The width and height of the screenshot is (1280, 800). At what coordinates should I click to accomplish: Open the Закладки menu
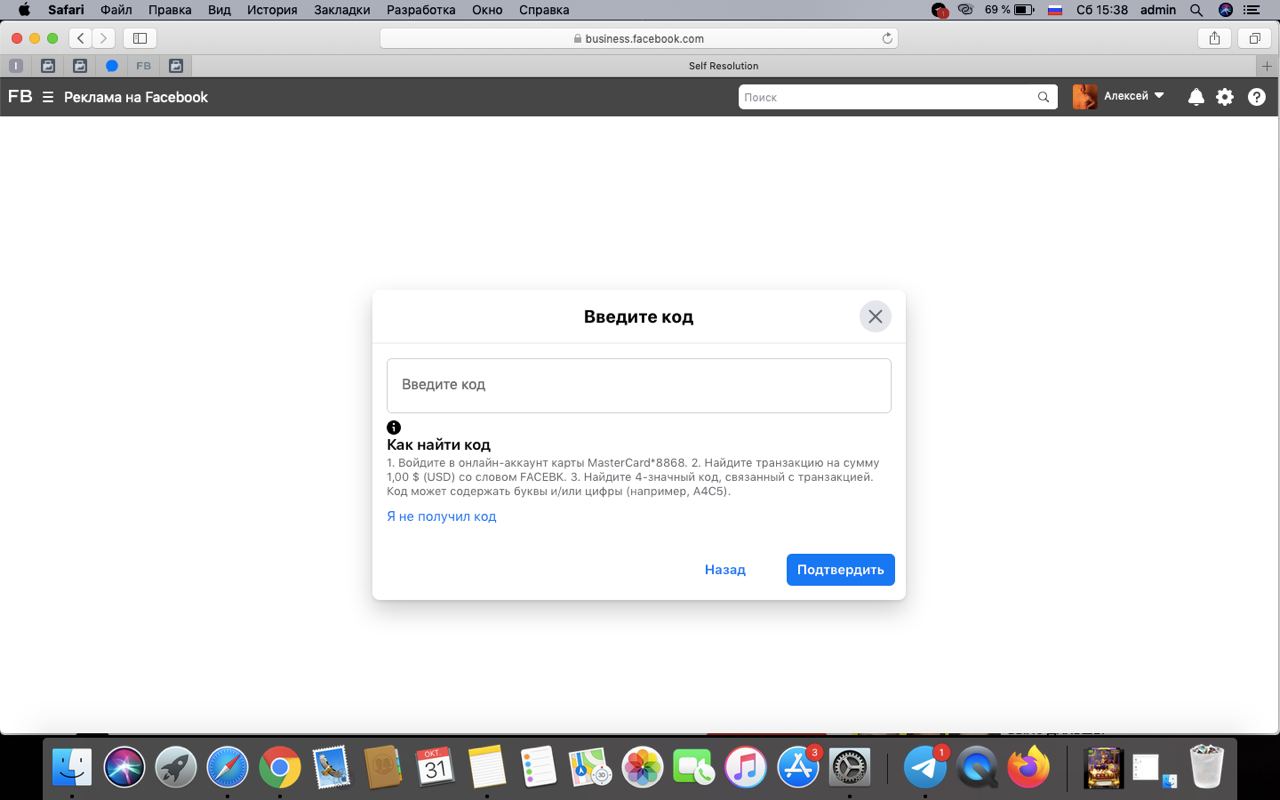pos(342,10)
